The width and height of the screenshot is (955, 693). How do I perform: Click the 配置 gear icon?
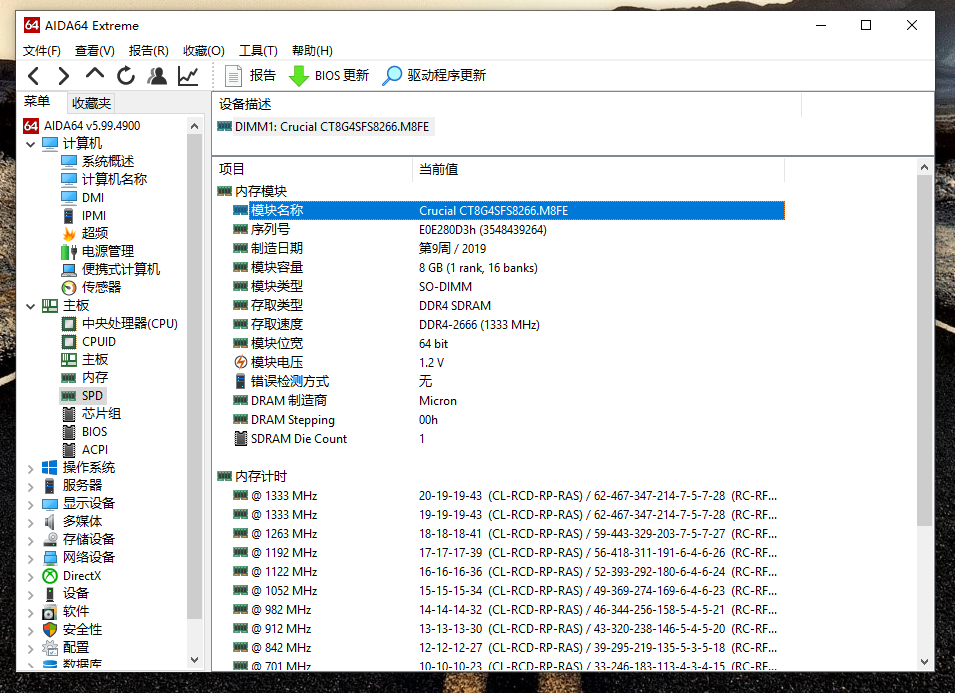[x=50, y=648]
